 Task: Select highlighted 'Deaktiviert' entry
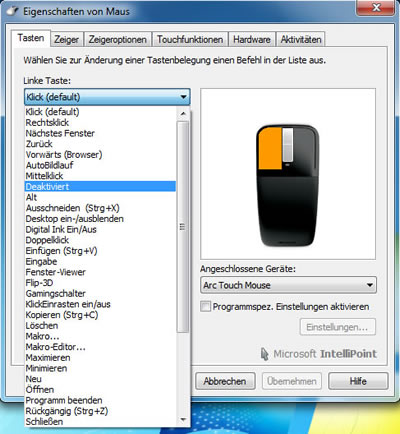click(100, 186)
